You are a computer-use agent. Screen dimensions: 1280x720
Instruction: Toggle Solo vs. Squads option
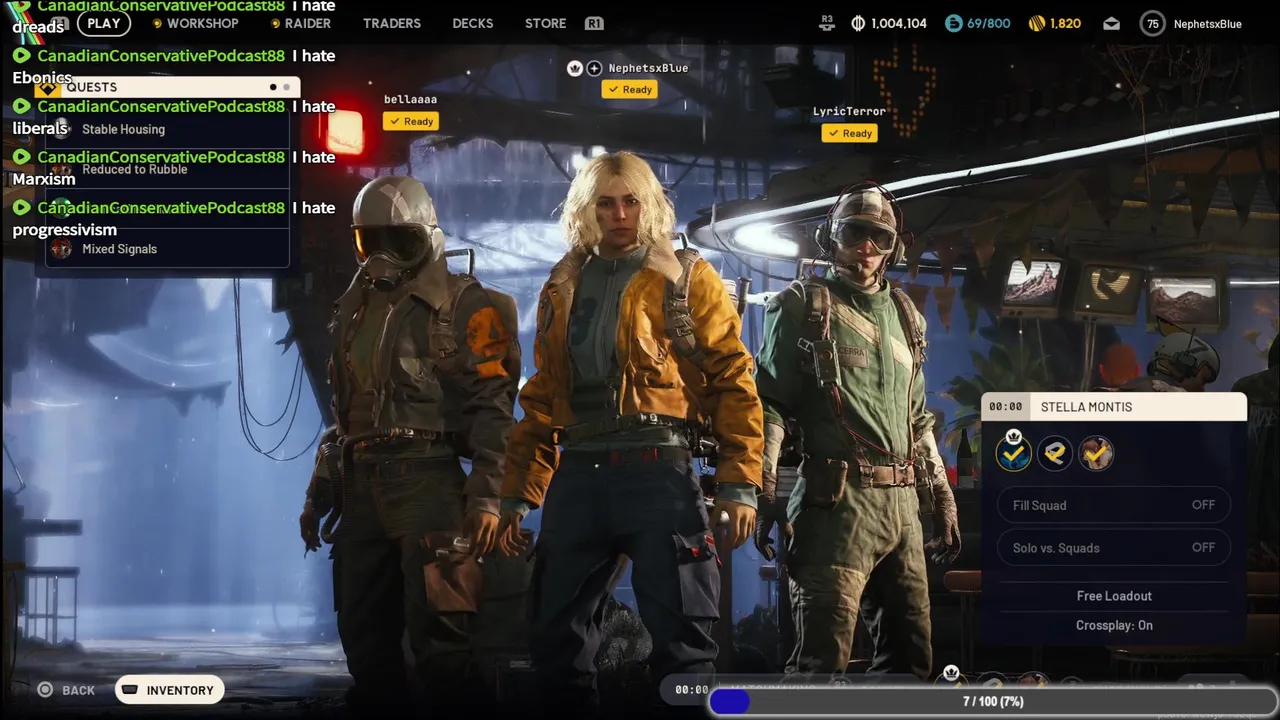(1114, 548)
